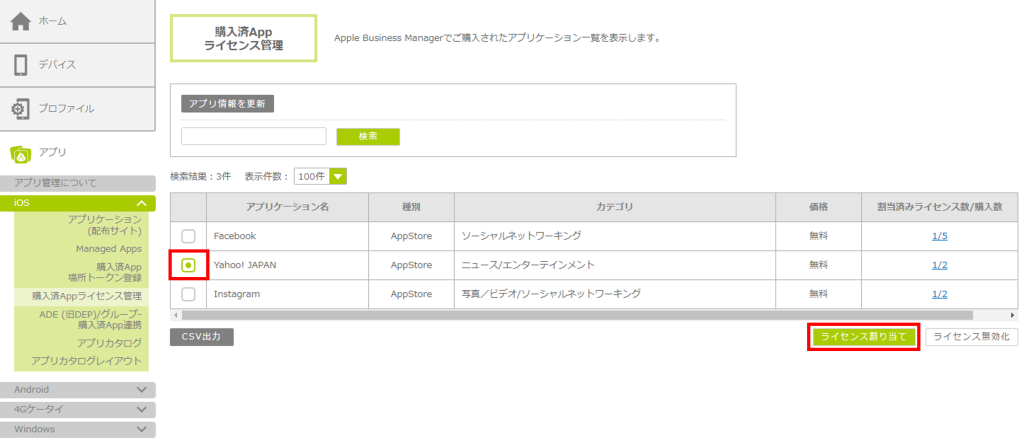Click the CSV出力 button
Image resolution: width=1024 pixels, height=445 pixels.
(x=202, y=337)
